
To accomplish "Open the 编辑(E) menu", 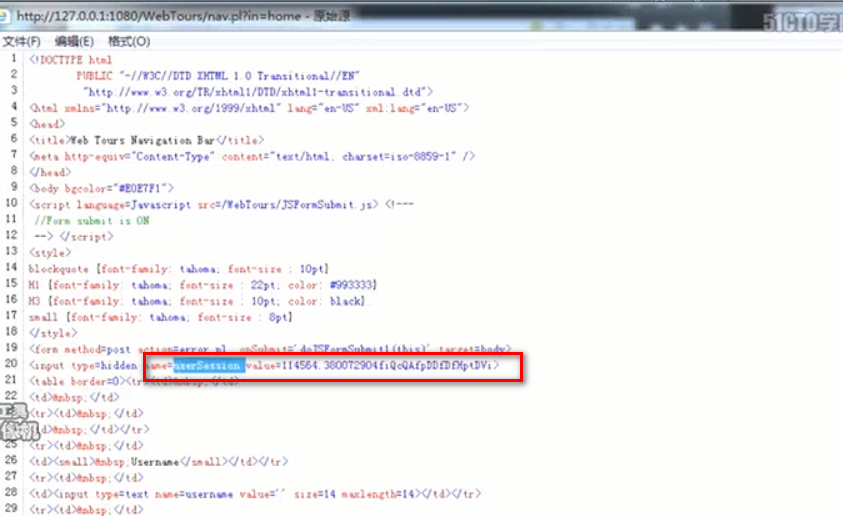I will click(x=74, y=41).
